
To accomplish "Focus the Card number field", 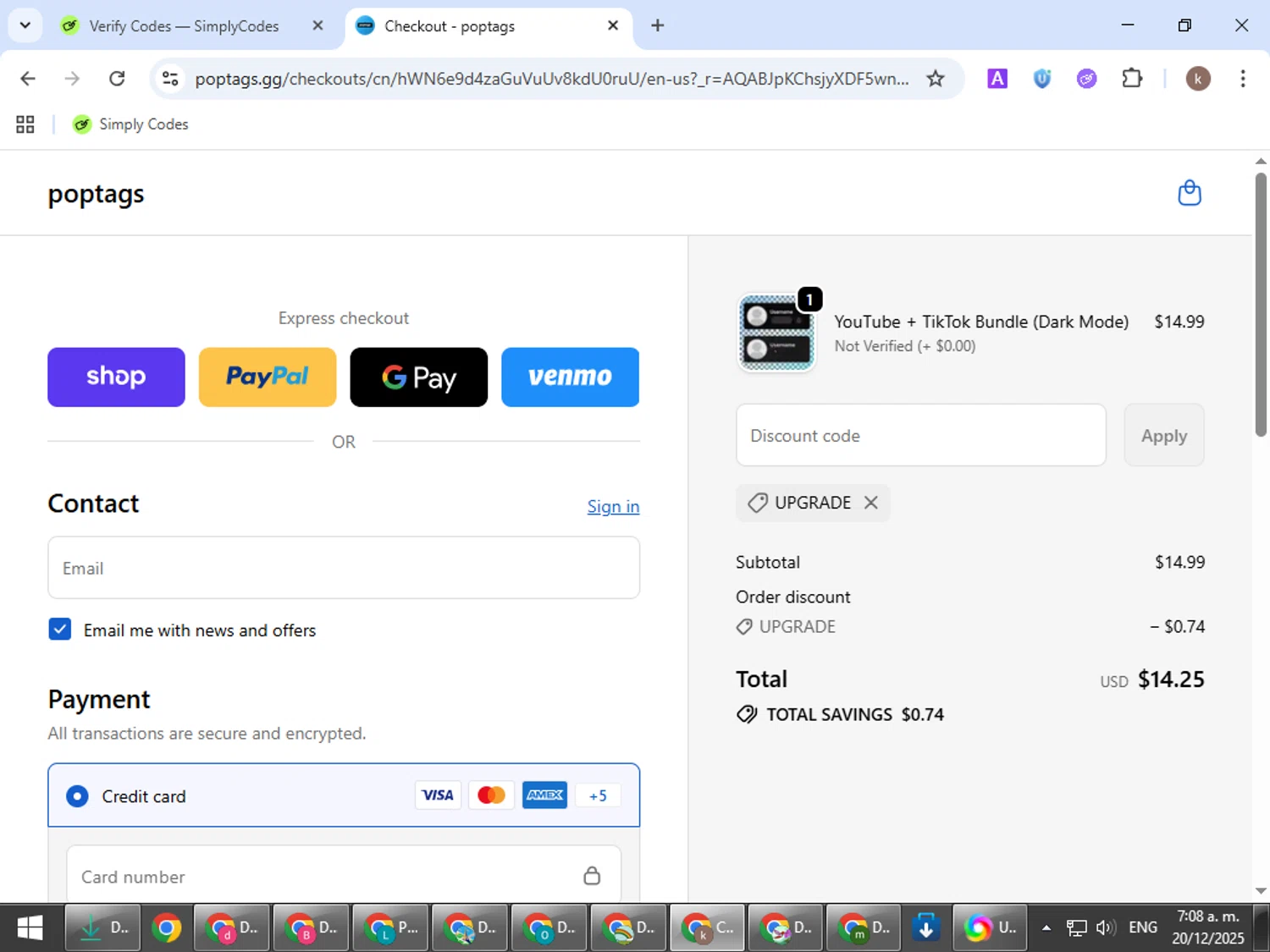I will [x=344, y=876].
